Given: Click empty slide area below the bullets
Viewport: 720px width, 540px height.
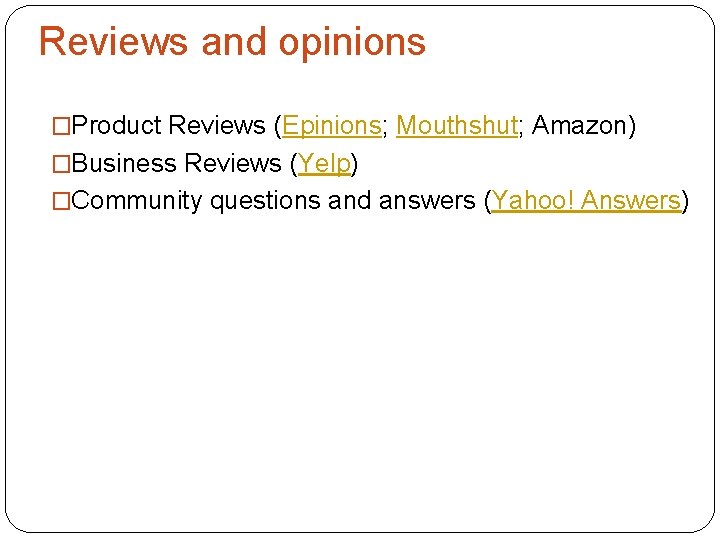Looking at the screenshot, I should pyautogui.click(x=360, y=367).
